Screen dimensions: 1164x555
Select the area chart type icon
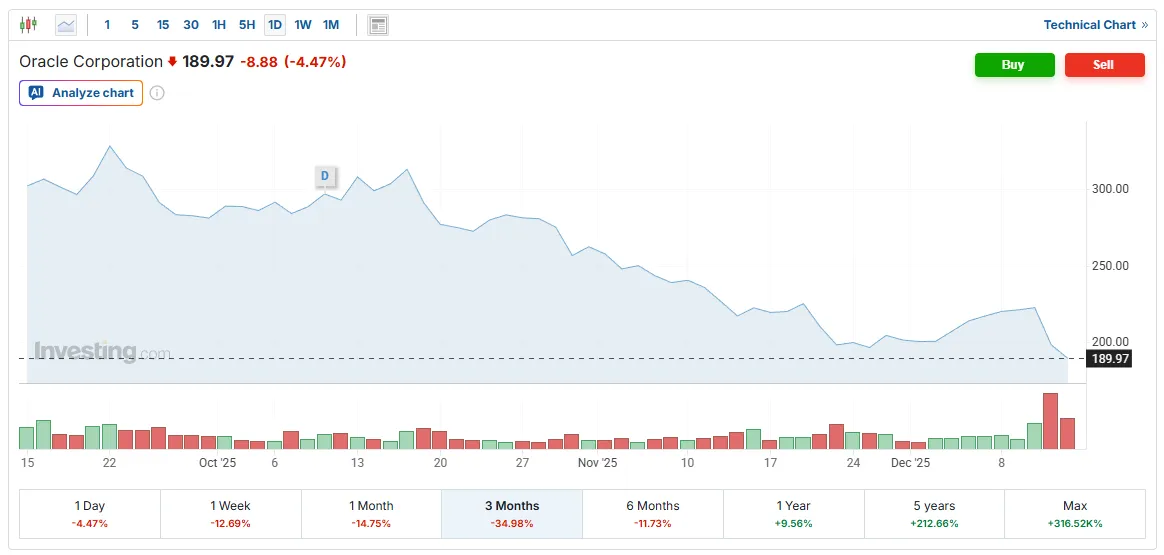(66, 25)
